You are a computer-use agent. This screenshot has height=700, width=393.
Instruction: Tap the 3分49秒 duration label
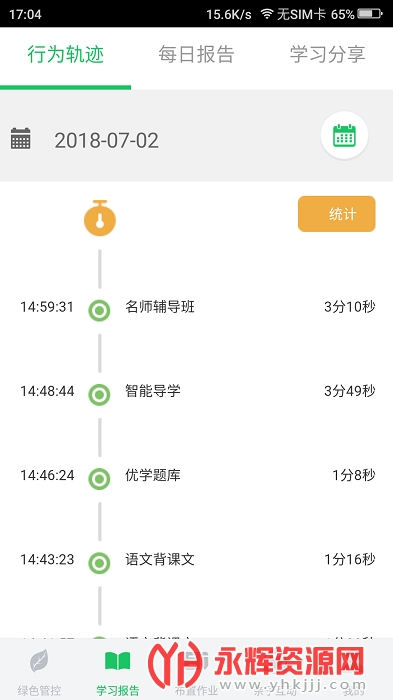tap(350, 391)
